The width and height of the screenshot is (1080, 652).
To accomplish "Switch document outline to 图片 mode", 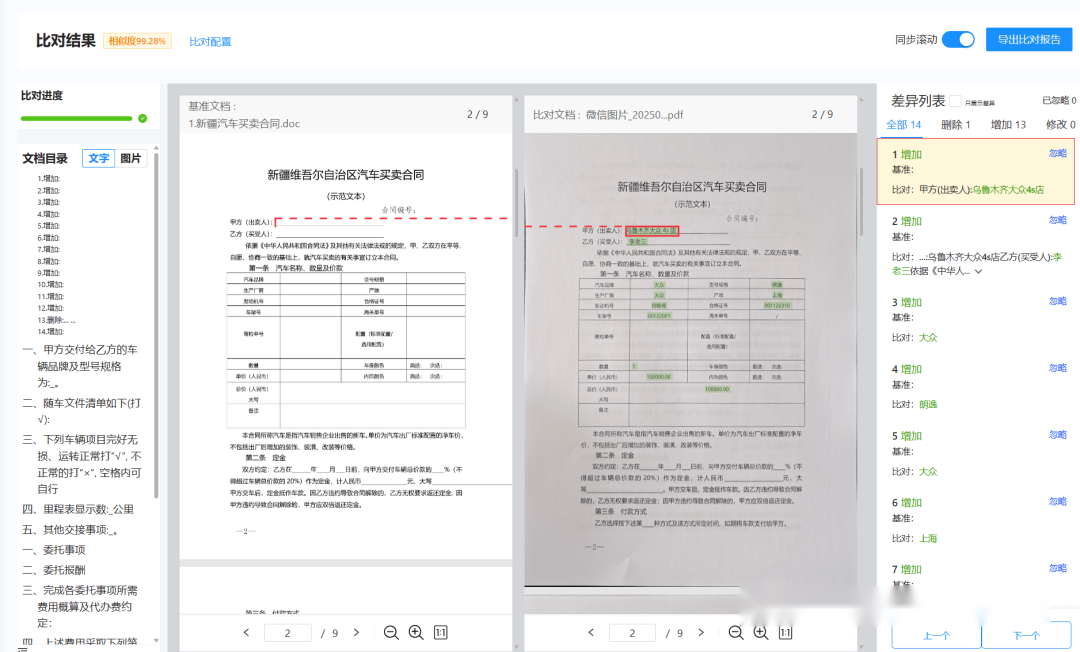I will (x=131, y=158).
